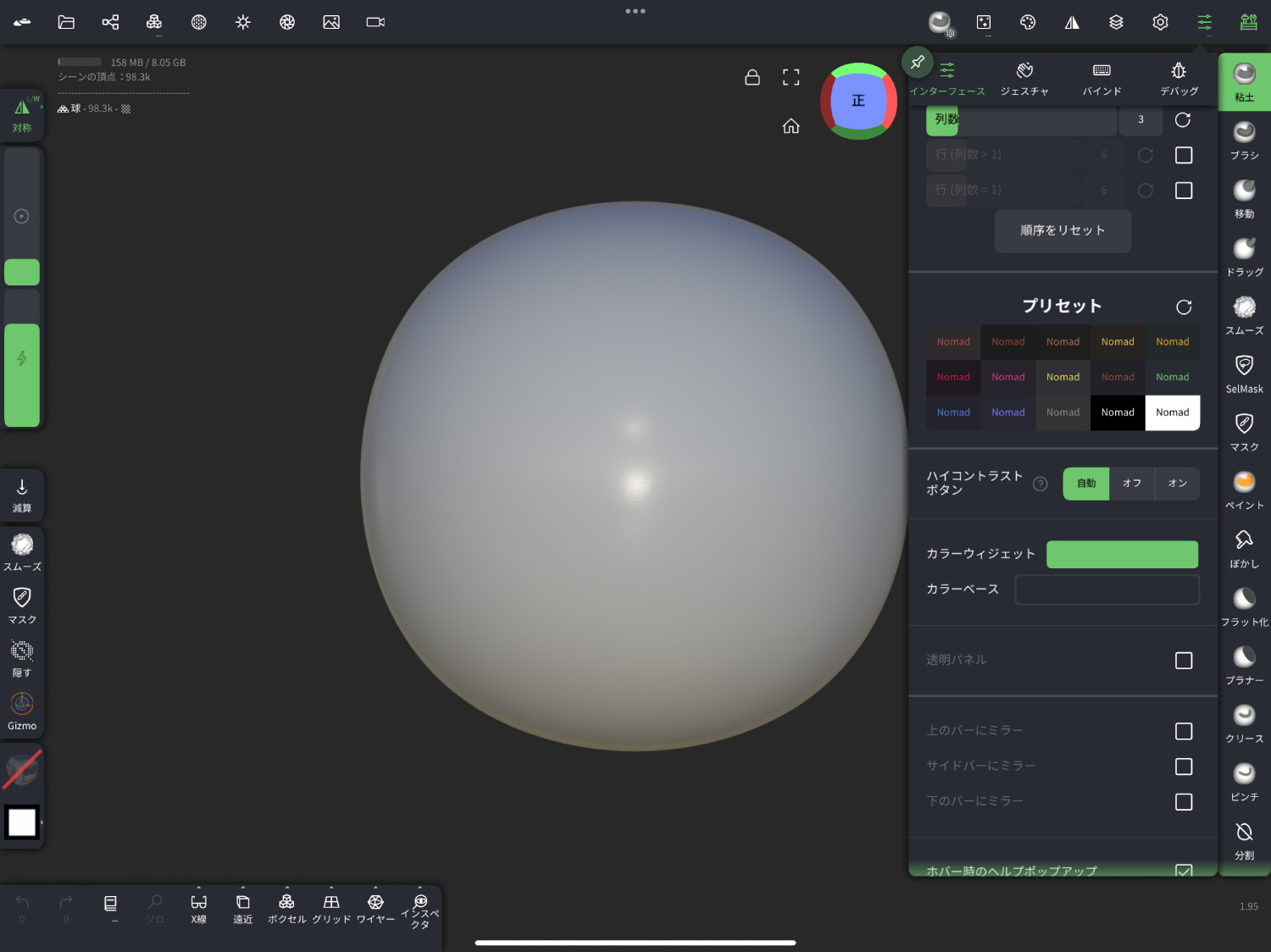Image resolution: width=1271 pixels, height=952 pixels.
Task: Click the Reset Order (順序をリセット) button
Action: click(x=1063, y=230)
